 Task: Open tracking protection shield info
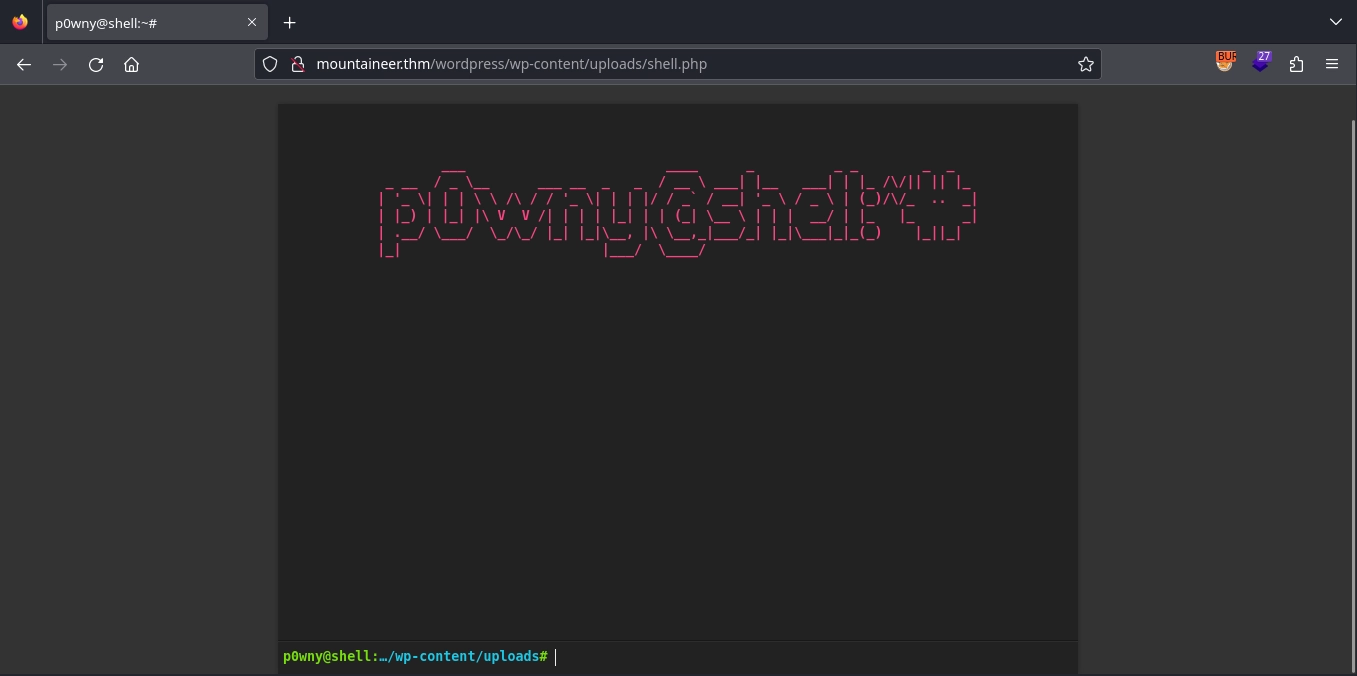(x=270, y=64)
